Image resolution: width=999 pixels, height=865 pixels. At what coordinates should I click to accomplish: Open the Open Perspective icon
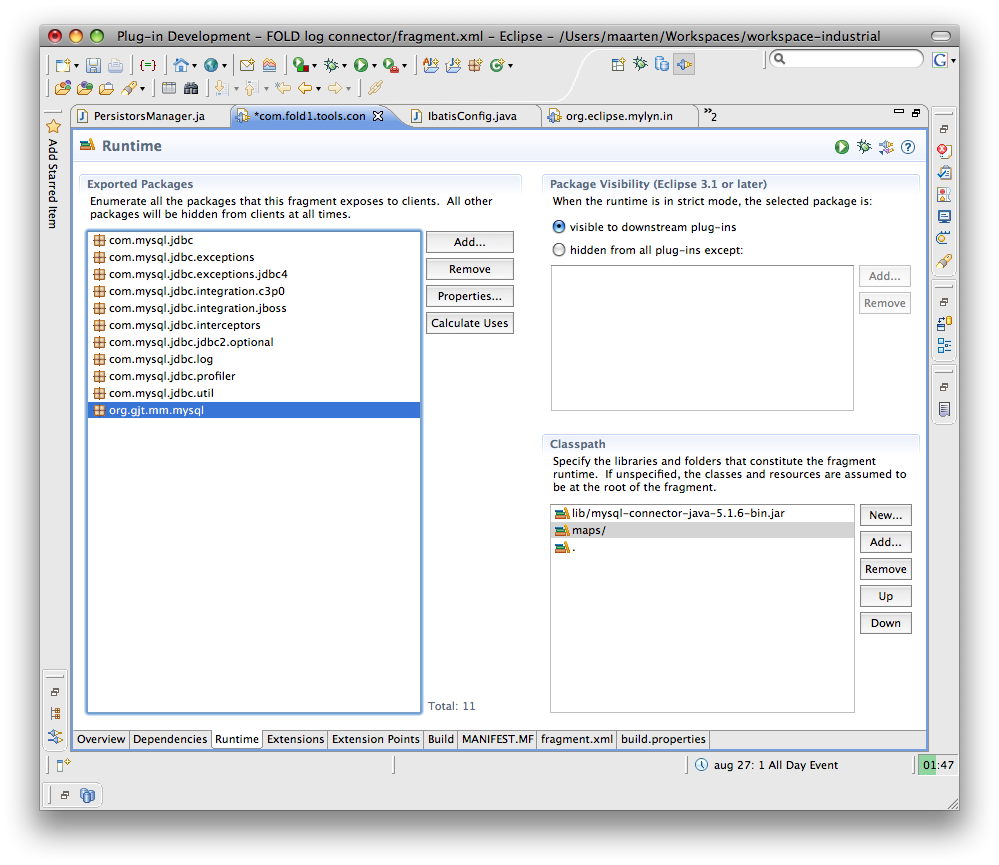pos(618,64)
